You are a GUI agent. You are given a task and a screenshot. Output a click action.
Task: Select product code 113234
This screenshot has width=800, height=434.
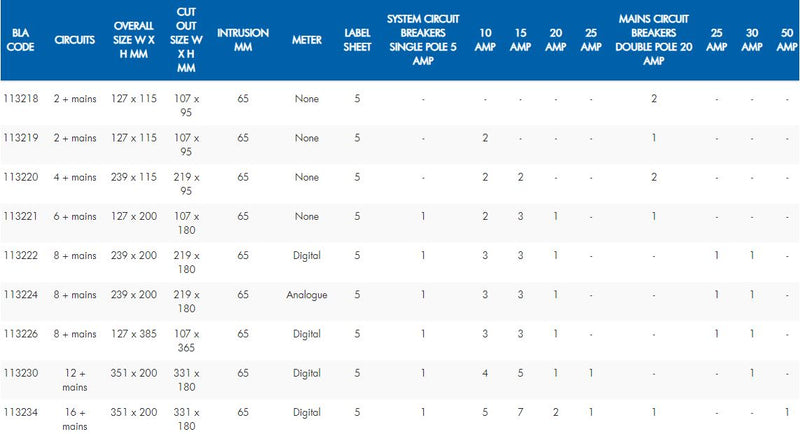(x=20, y=412)
